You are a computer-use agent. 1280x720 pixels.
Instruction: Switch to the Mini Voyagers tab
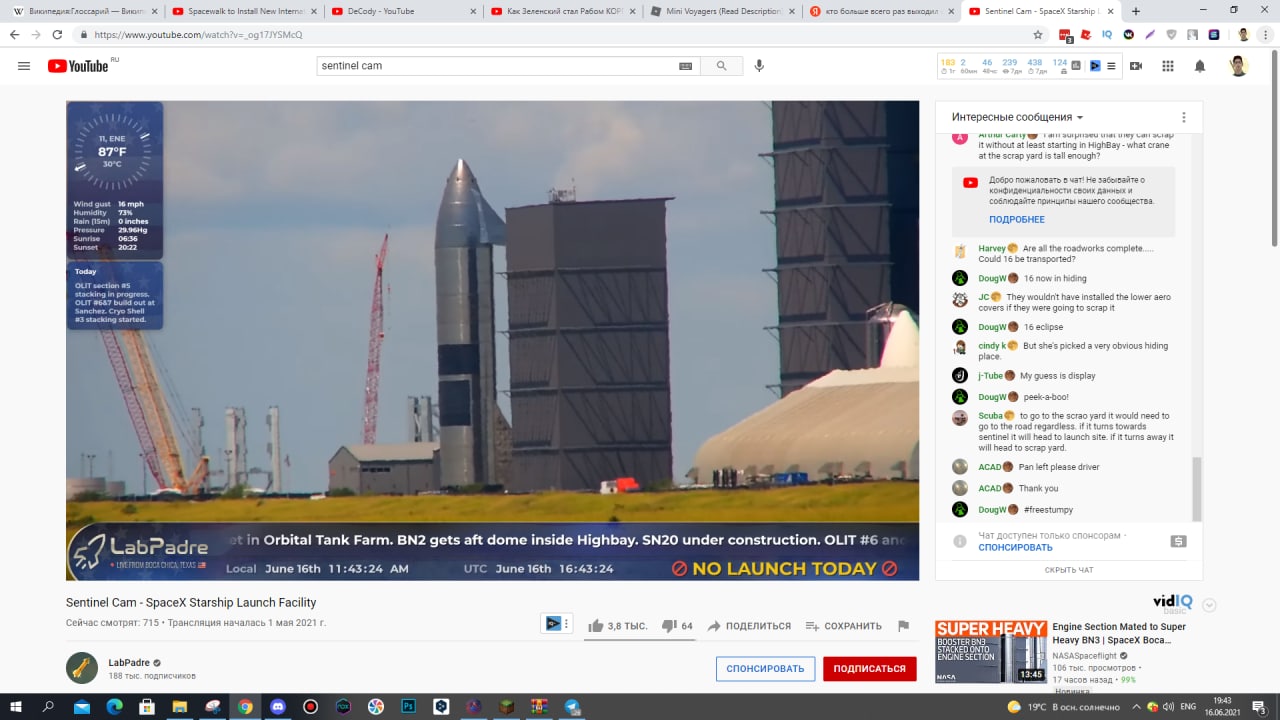[x=722, y=11]
